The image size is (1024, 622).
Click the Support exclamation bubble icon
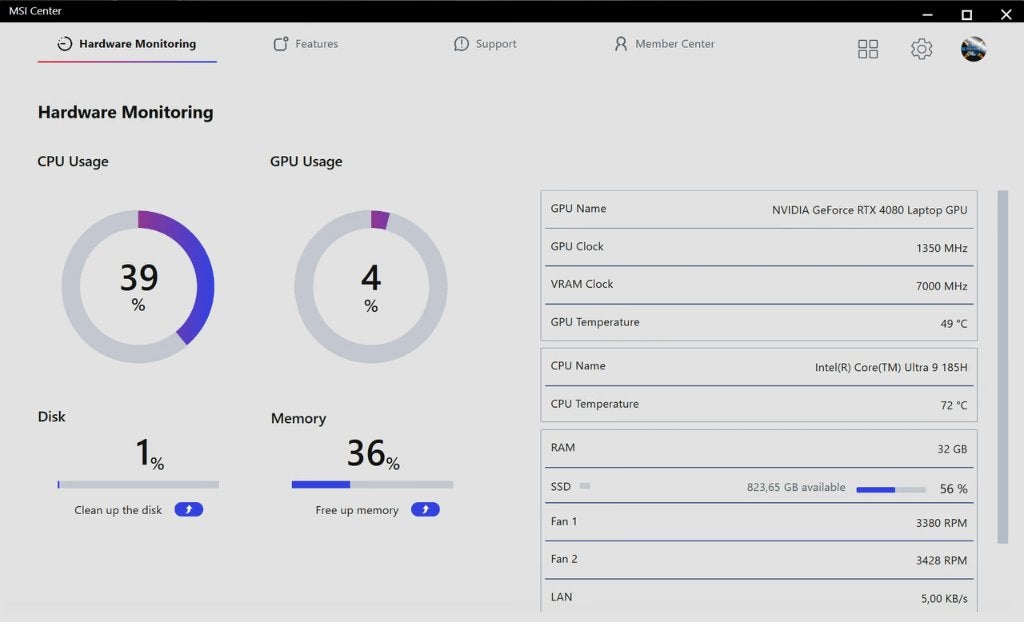click(x=461, y=44)
